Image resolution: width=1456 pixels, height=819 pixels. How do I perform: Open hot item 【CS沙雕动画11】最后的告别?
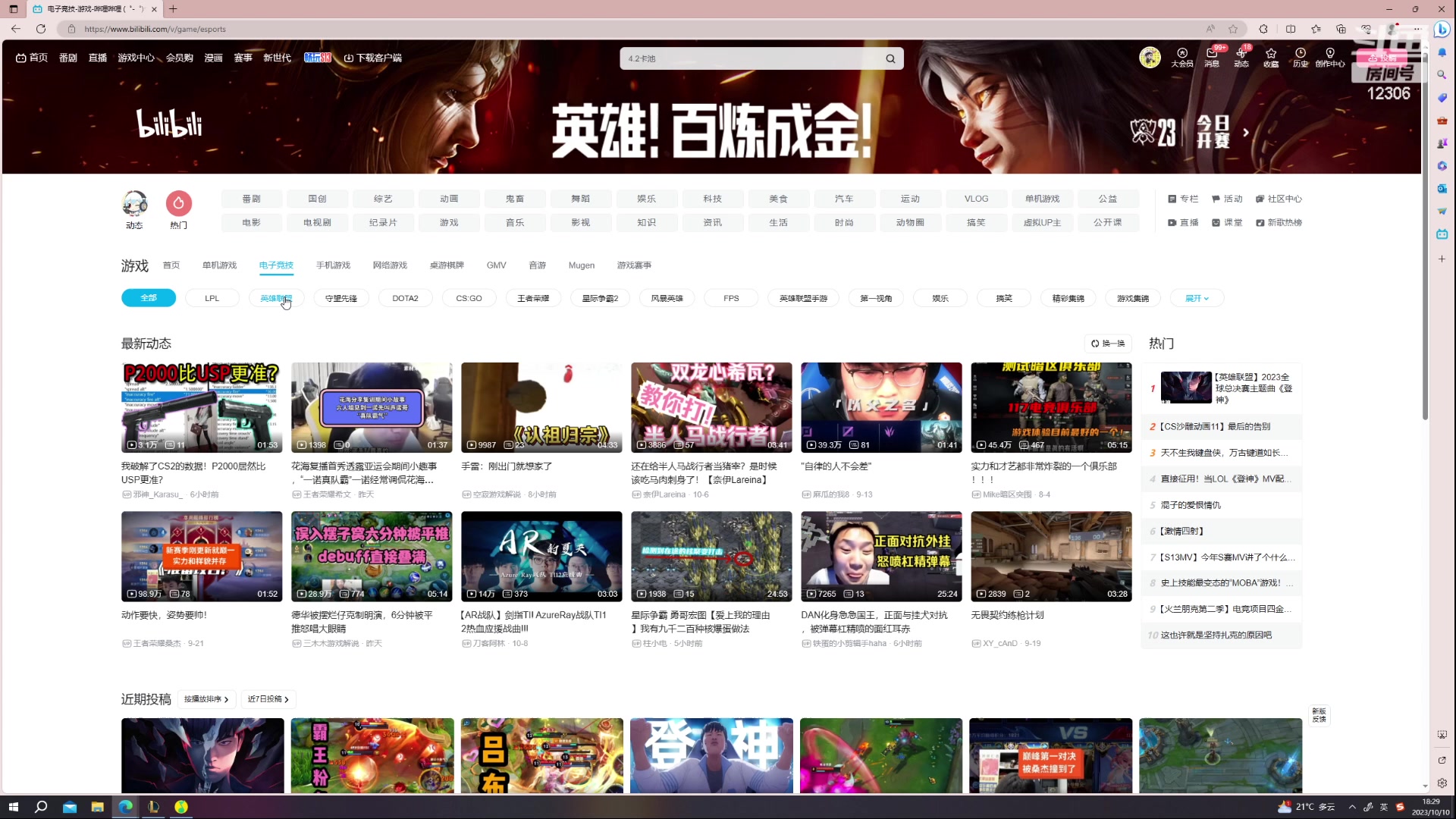[1215, 426]
